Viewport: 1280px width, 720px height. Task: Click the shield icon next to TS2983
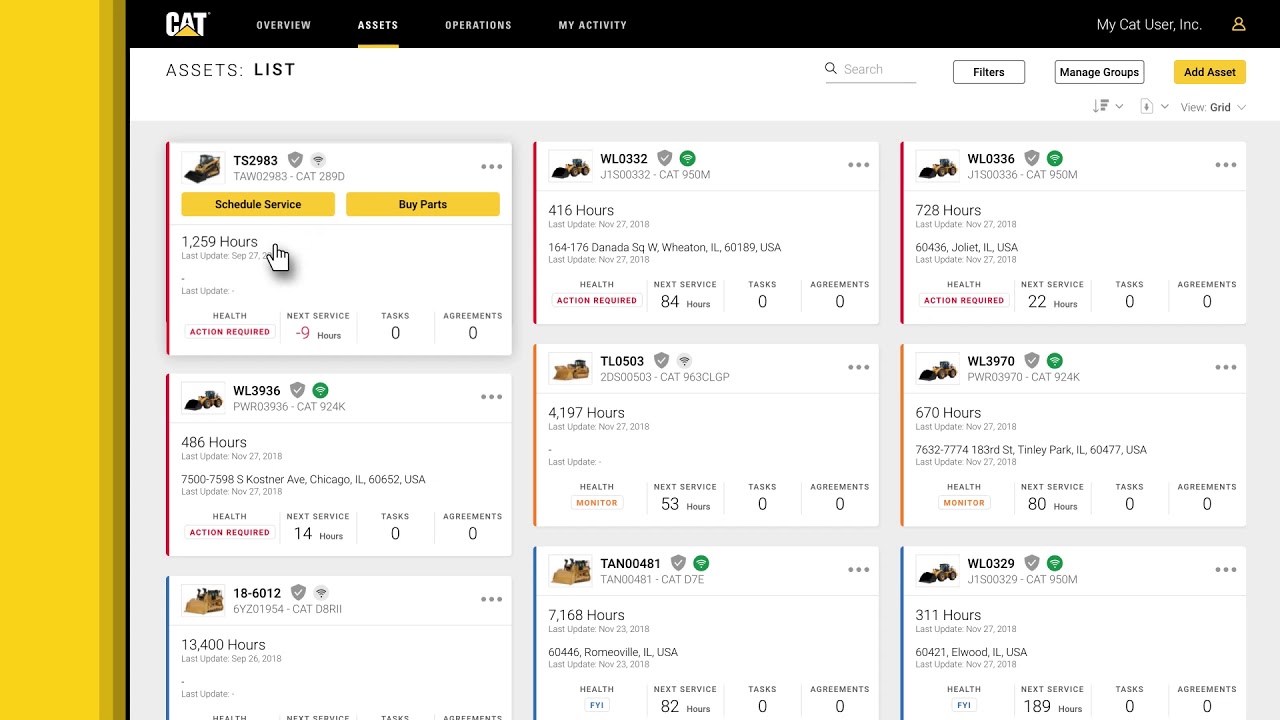coord(295,160)
